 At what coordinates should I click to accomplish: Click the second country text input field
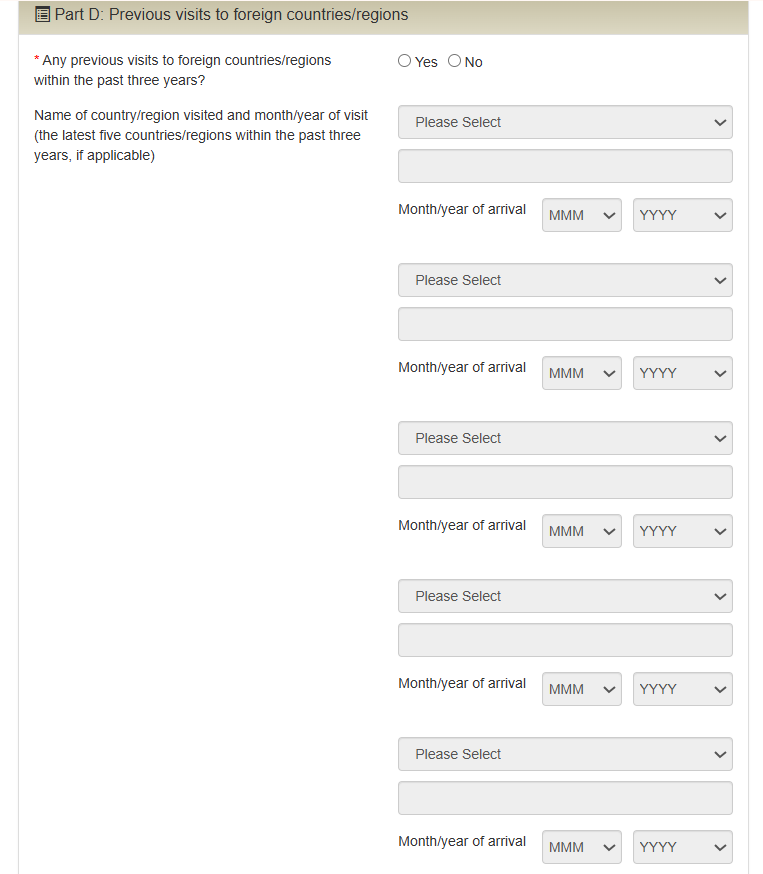coord(565,324)
